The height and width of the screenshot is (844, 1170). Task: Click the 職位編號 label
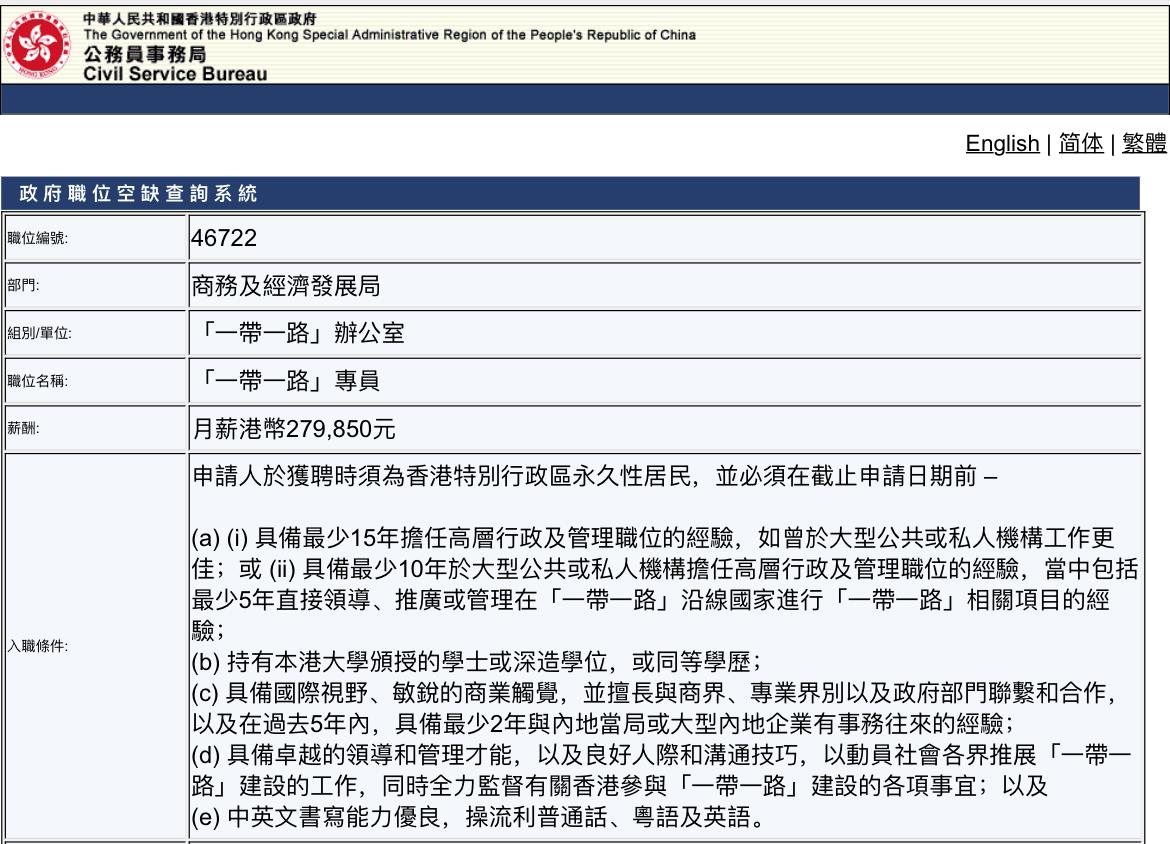pos(37,238)
